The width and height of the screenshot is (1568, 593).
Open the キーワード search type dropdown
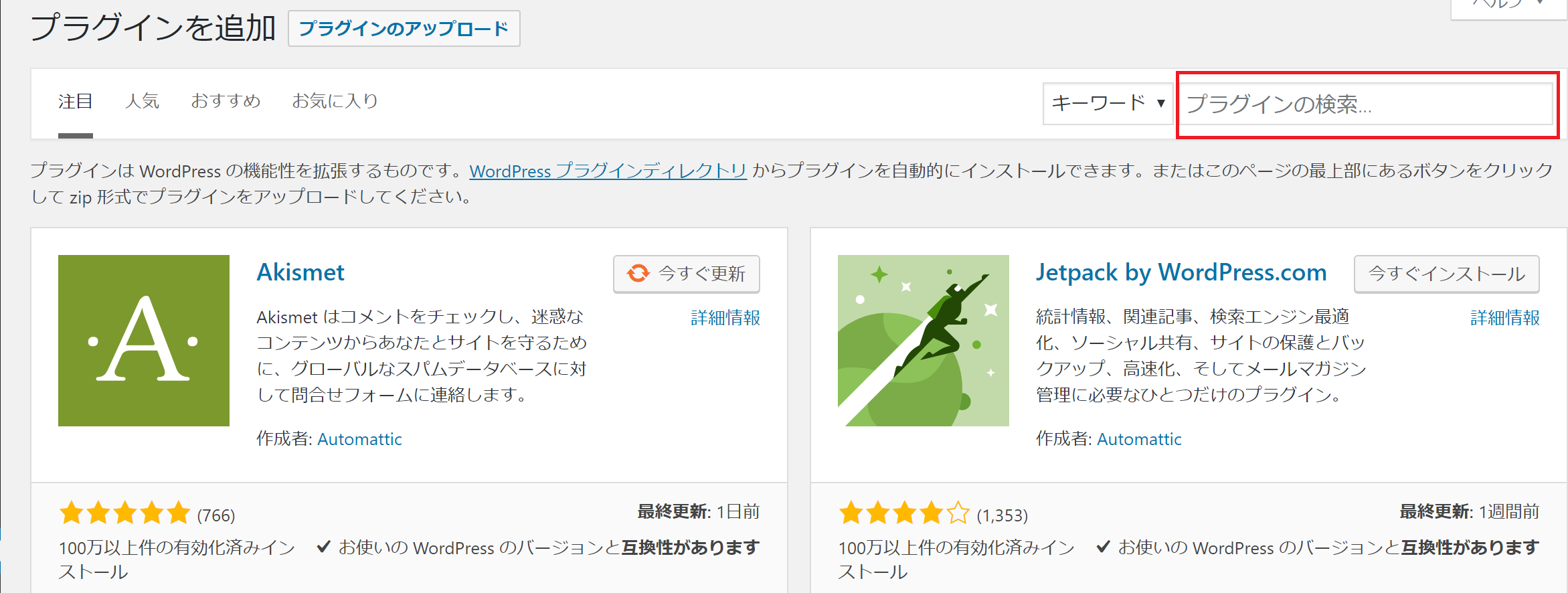coord(1108,104)
